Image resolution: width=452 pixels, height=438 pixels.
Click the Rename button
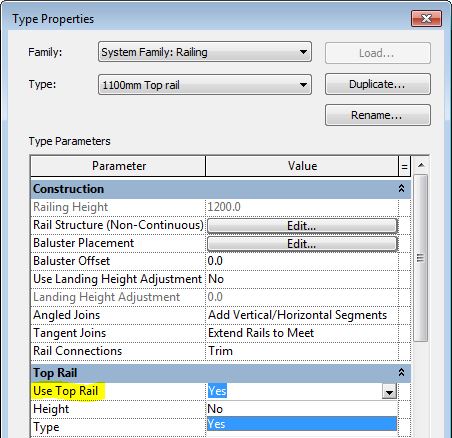click(378, 115)
